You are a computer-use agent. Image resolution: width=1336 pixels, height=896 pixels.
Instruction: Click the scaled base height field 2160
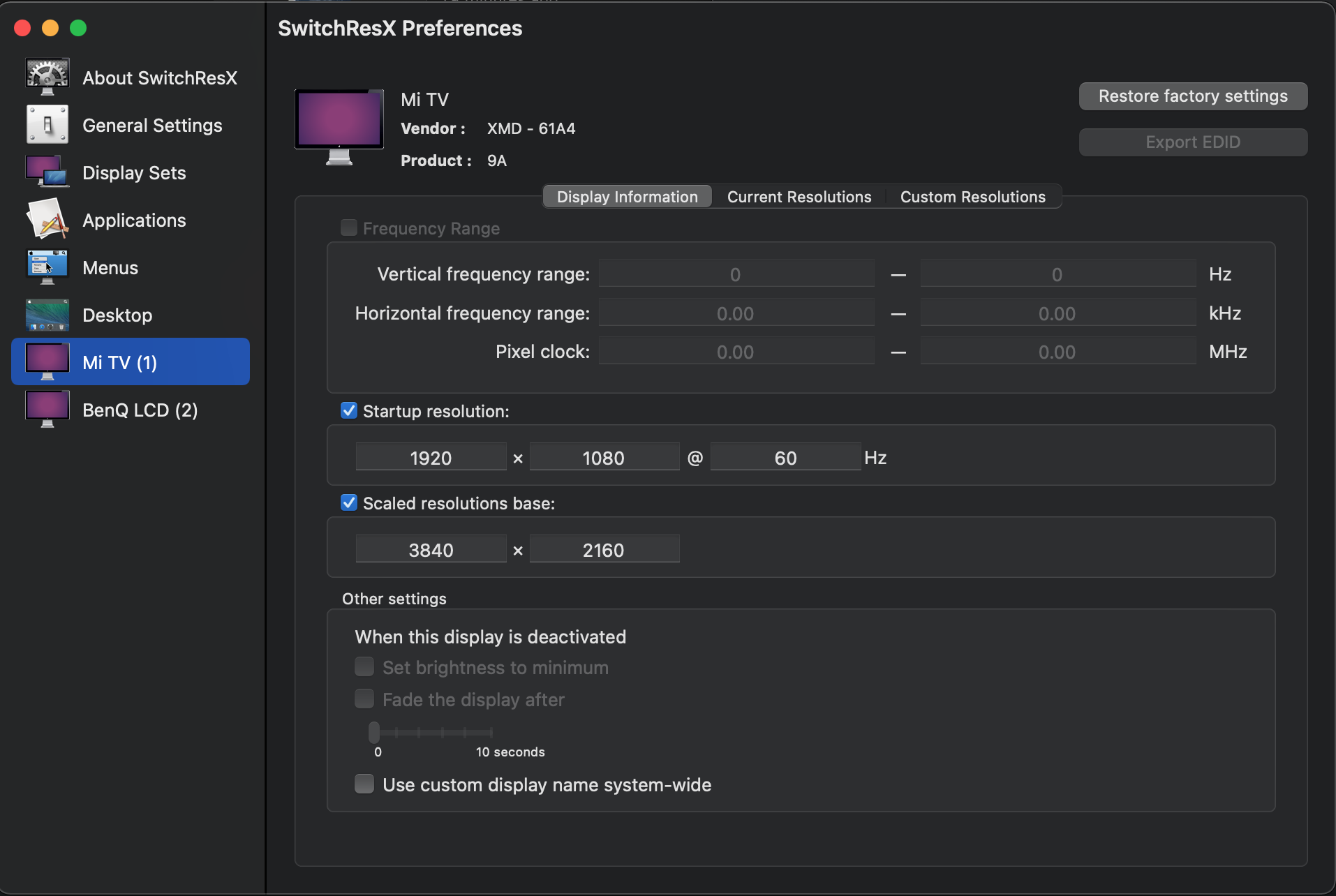coord(604,550)
